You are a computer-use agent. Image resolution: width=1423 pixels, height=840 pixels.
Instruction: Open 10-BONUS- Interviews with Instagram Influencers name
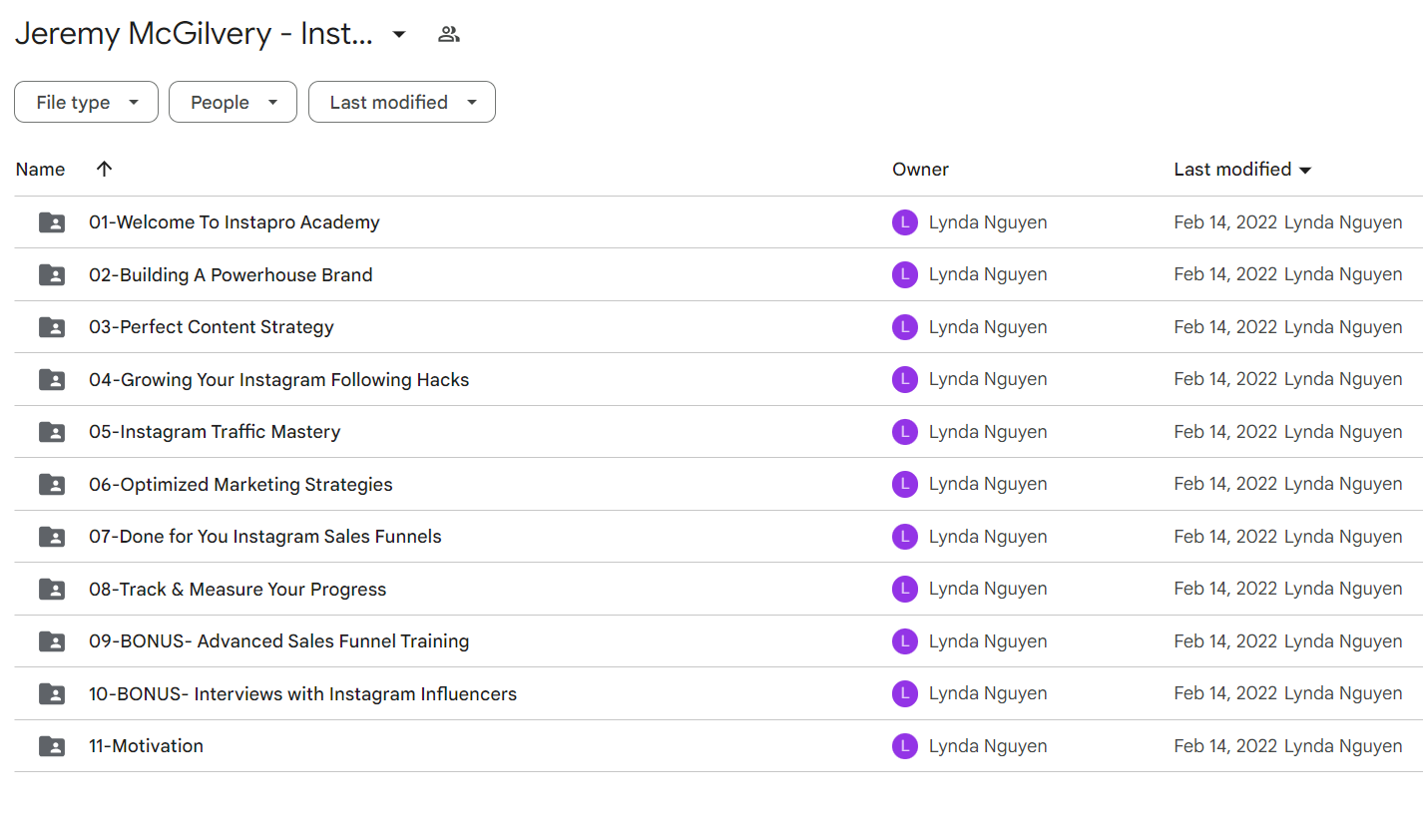(x=303, y=693)
